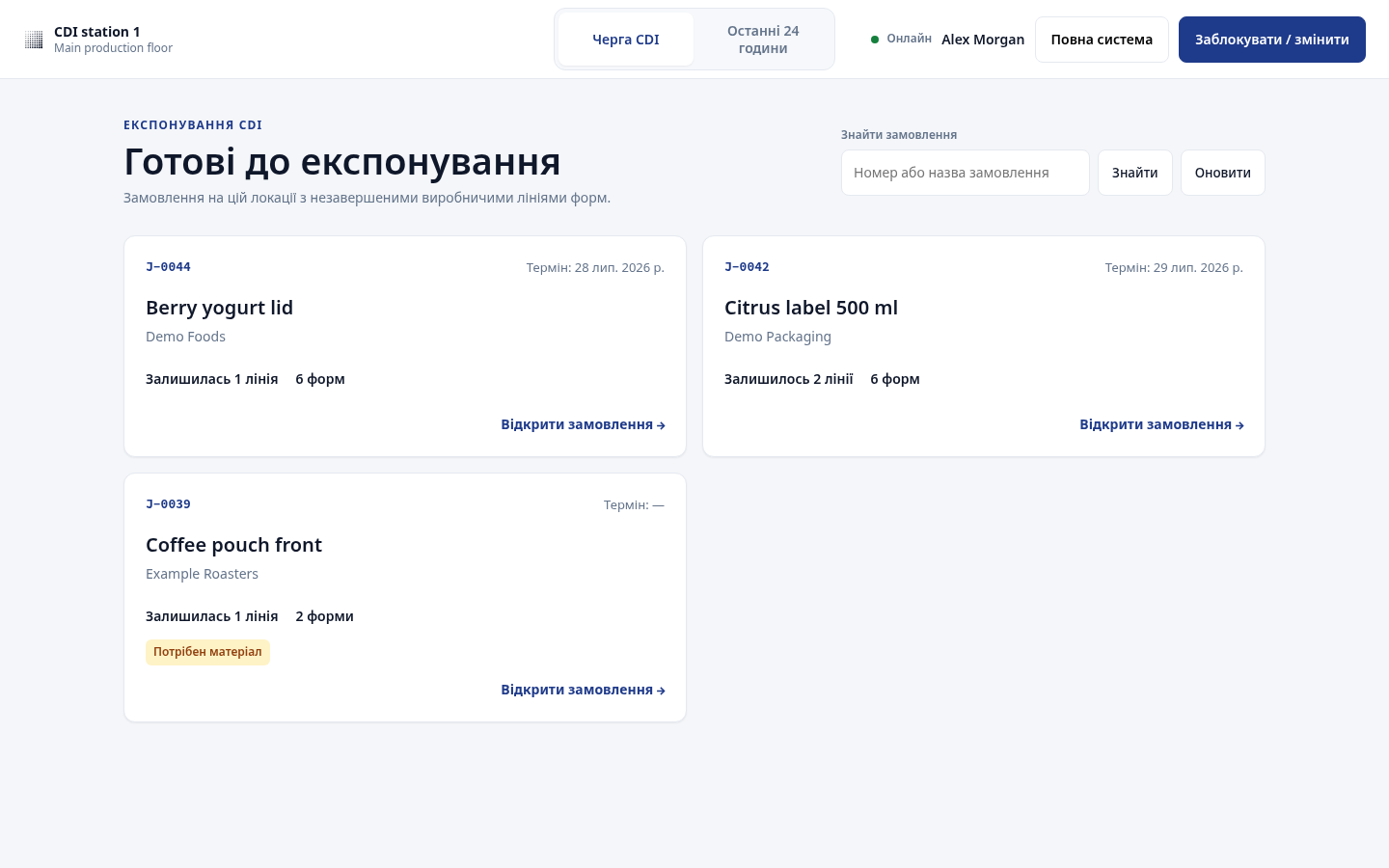The height and width of the screenshot is (868, 1389).
Task: Click the Повна система button
Action: pyautogui.click(x=1102, y=40)
